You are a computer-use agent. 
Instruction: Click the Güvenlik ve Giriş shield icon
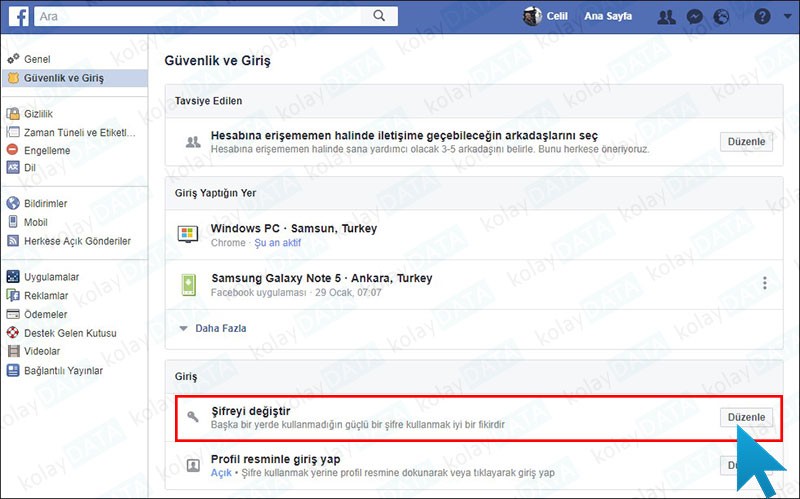(13, 78)
